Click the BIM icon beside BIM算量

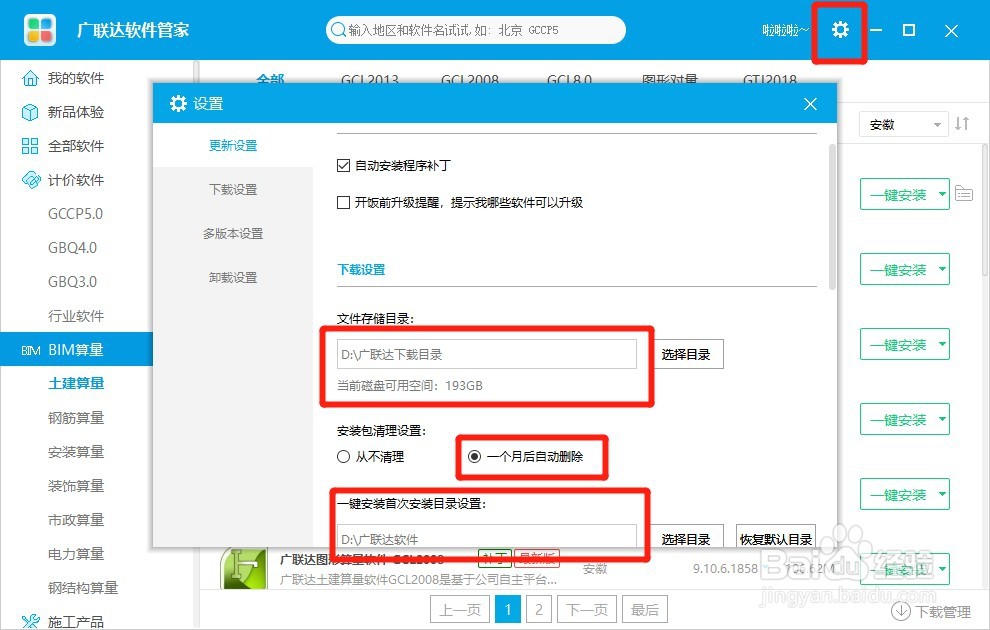(x=30, y=350)
